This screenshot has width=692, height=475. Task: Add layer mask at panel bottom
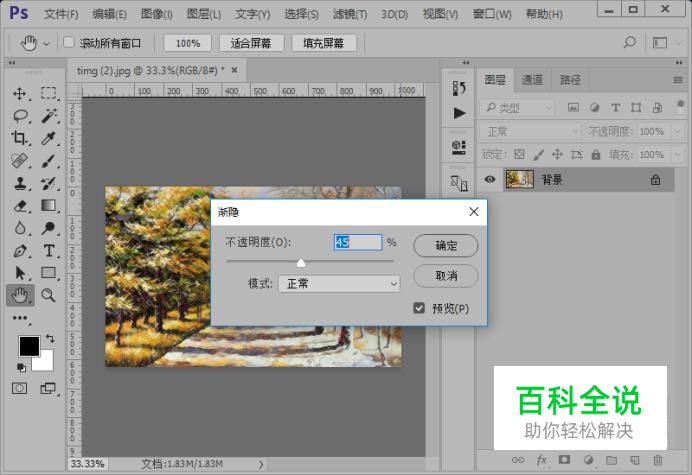click(x=564, y=460)
